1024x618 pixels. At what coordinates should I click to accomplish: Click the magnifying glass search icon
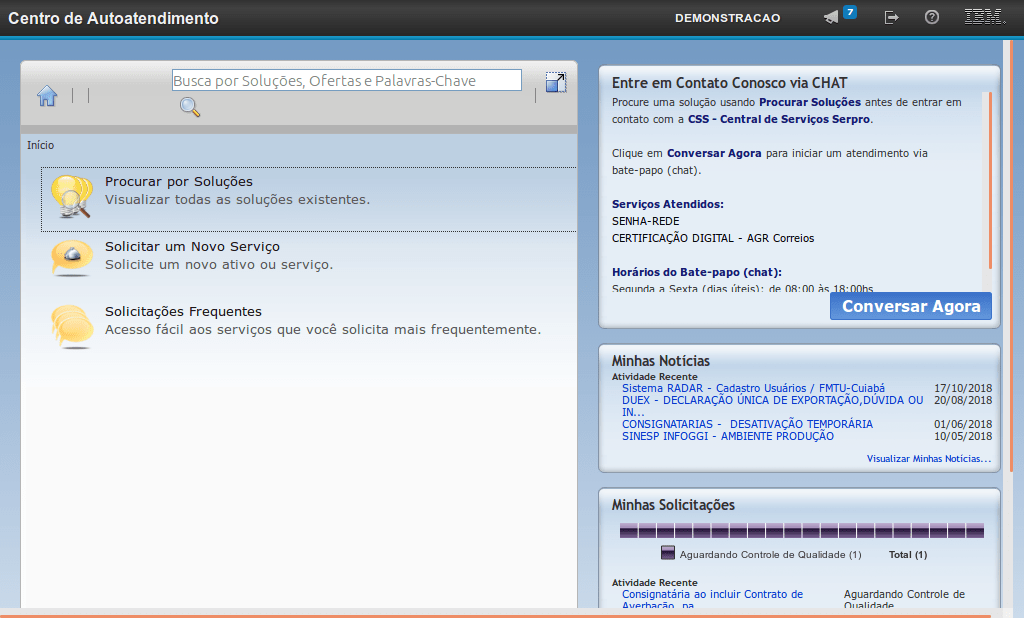coord(189,107)
